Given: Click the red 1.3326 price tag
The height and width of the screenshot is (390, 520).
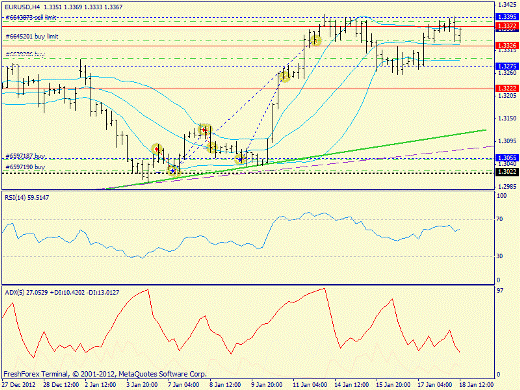Looking at the screenshot, I should 507,45.
